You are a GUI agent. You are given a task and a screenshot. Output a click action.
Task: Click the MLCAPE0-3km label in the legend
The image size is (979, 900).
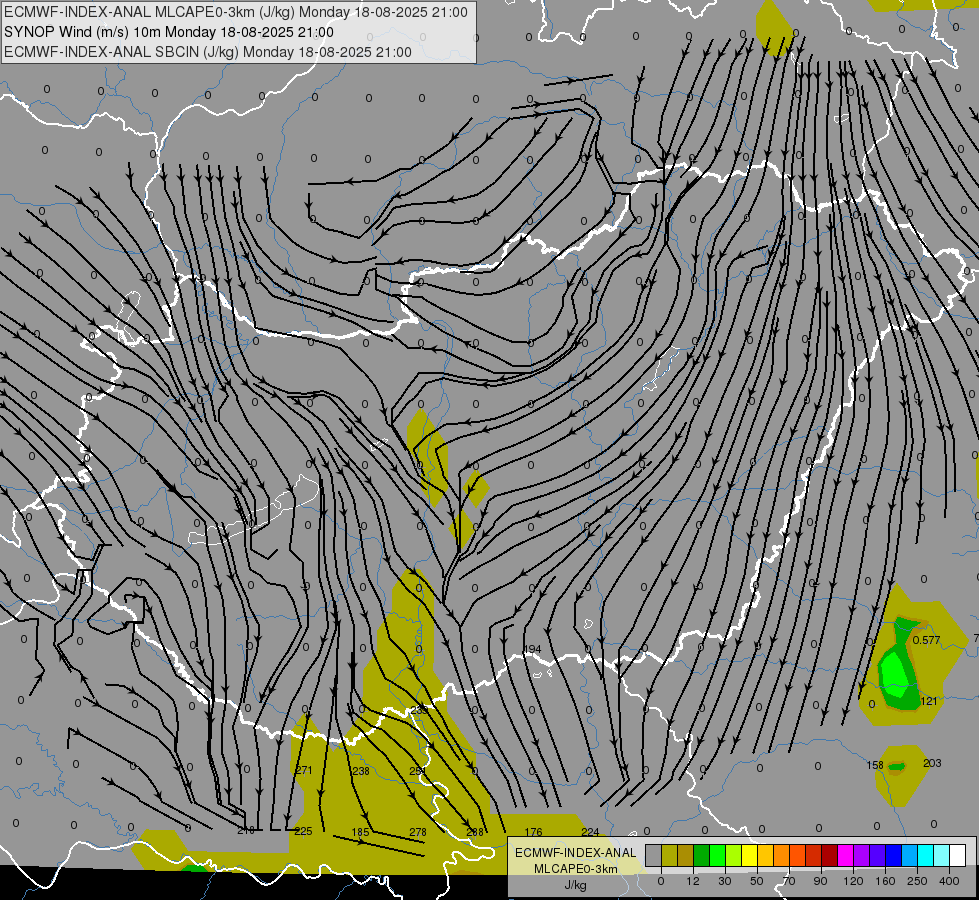576,869
